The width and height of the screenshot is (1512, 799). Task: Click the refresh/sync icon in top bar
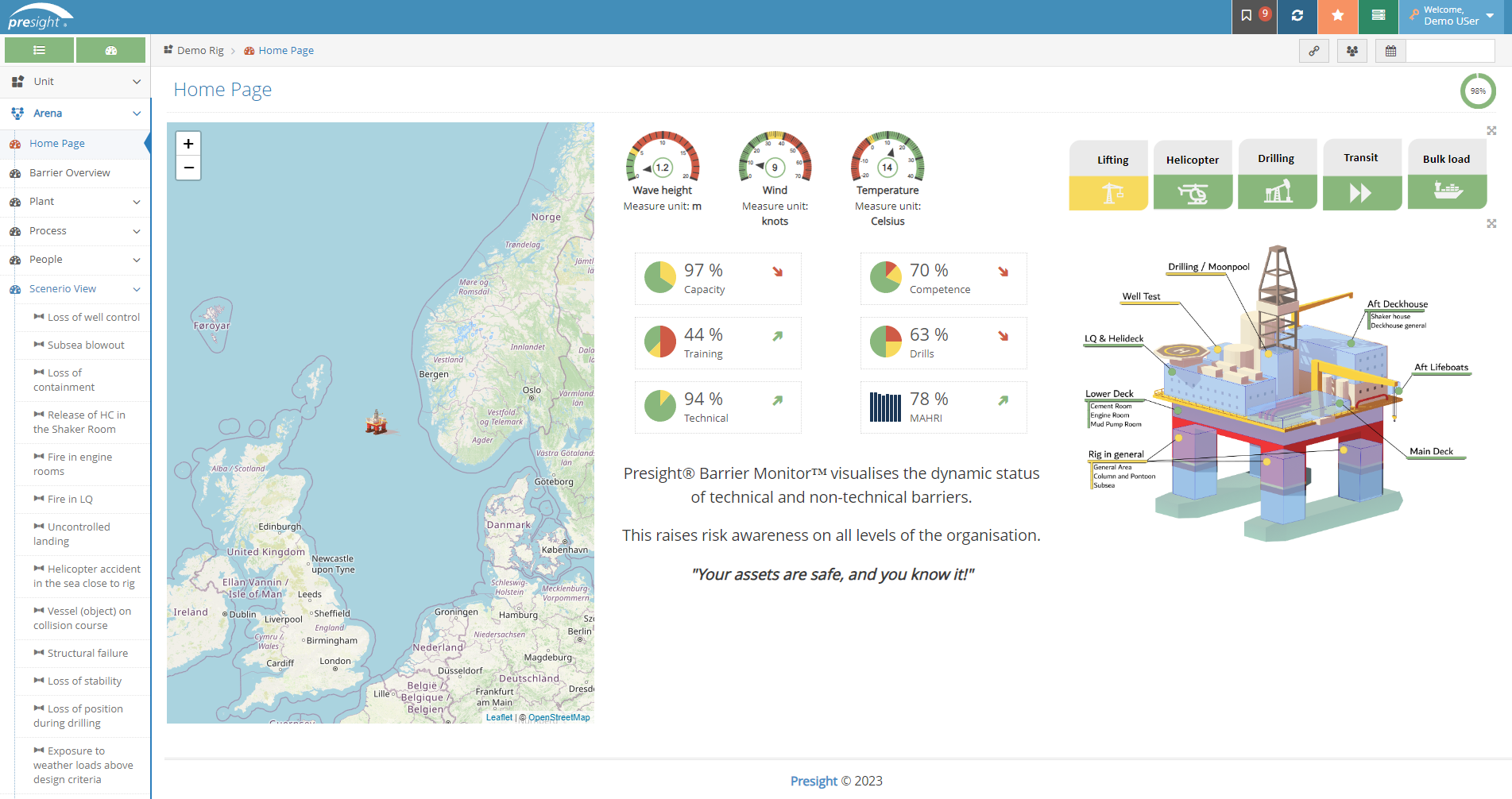pos(1297,17)
